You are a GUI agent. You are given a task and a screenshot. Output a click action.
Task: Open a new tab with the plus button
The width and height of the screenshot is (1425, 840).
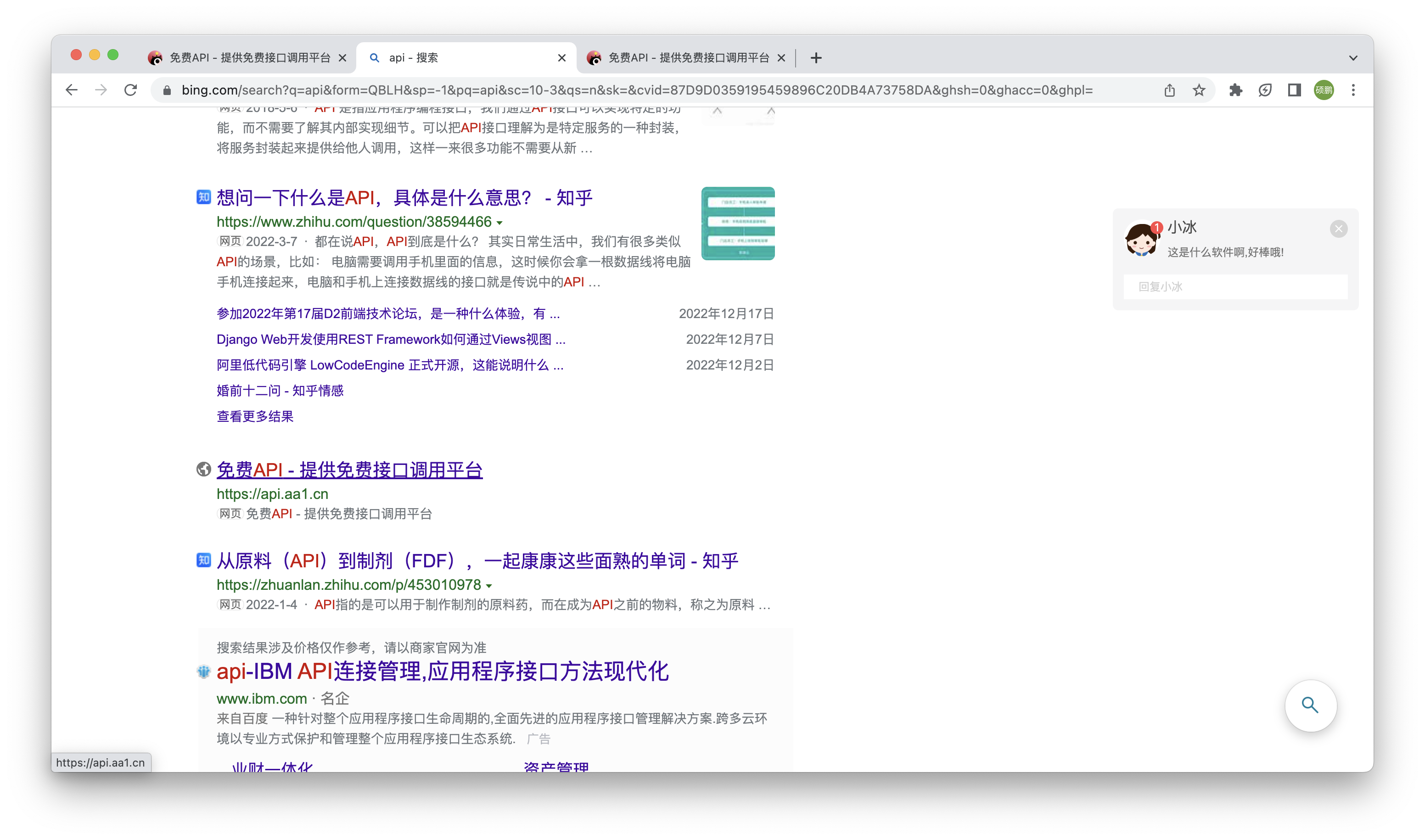[x=816, y=58]
